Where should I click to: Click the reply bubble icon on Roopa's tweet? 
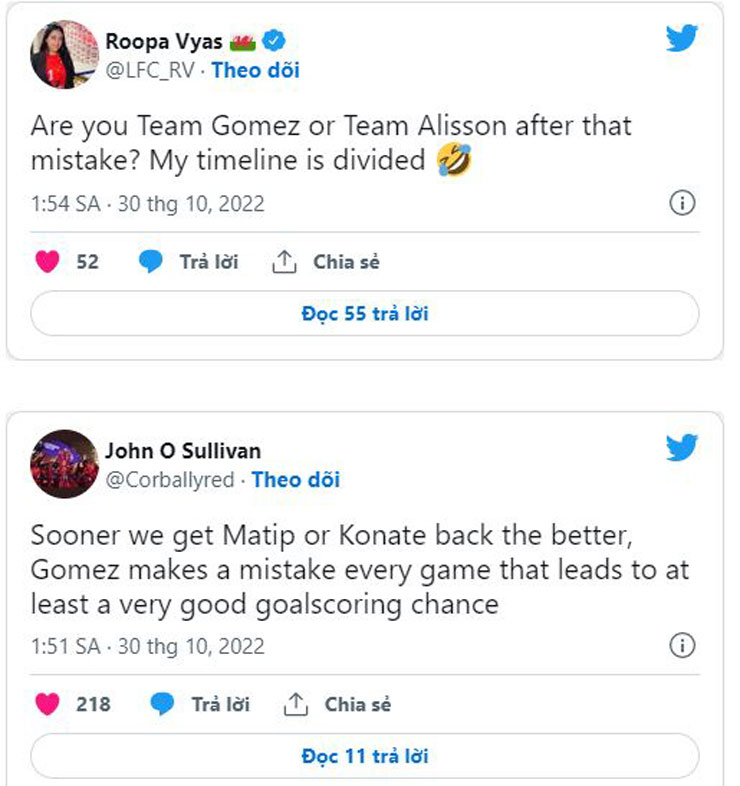tap(151, 262)
